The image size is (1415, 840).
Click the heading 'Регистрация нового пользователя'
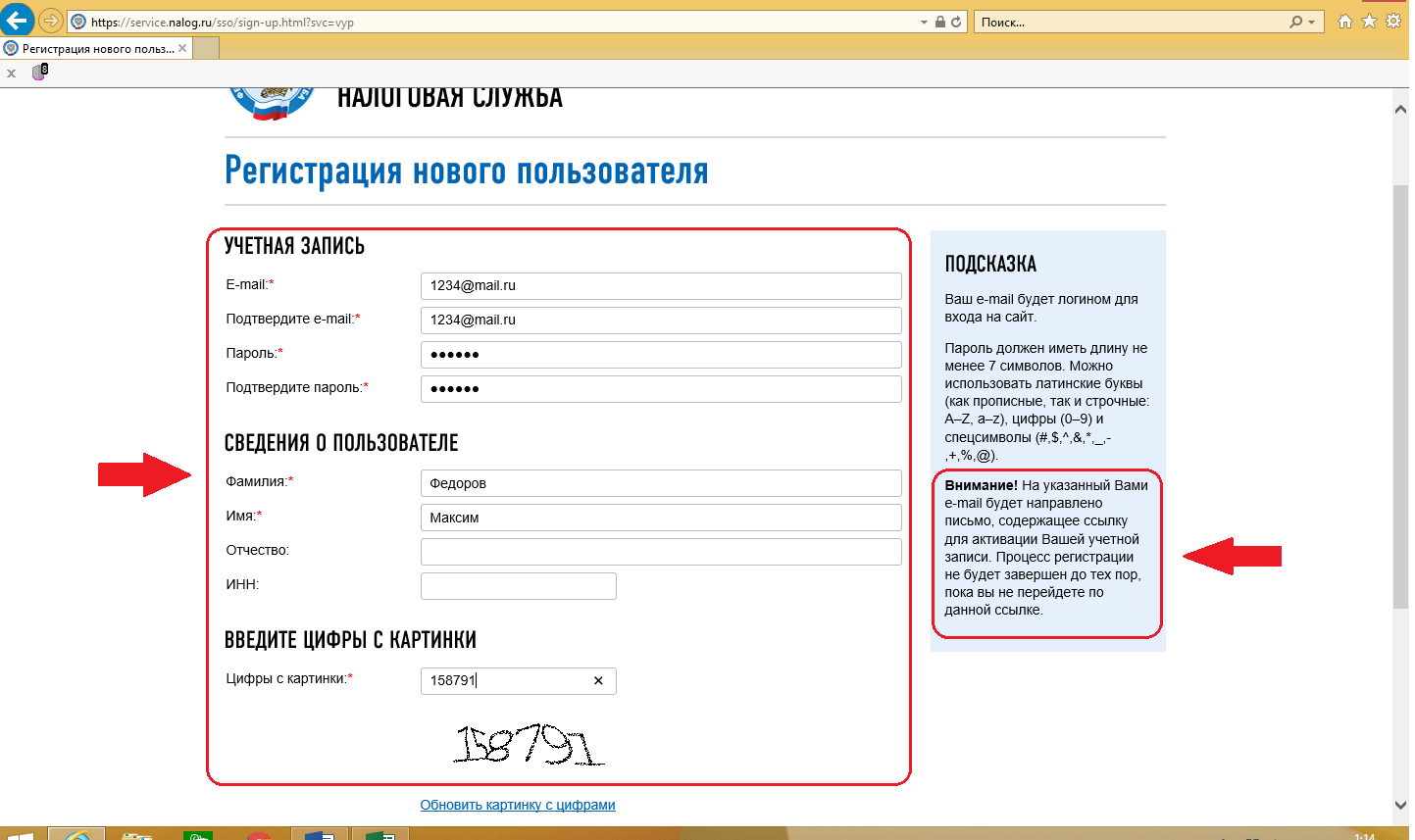[466, 171]
